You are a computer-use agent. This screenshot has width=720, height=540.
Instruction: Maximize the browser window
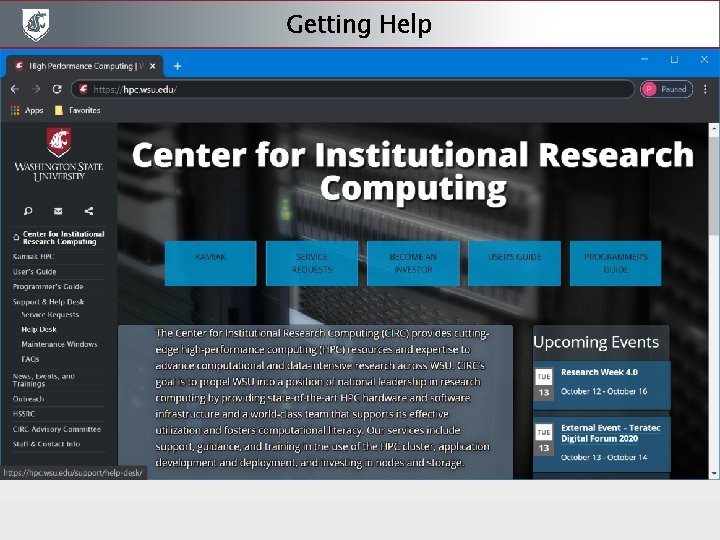674,59
